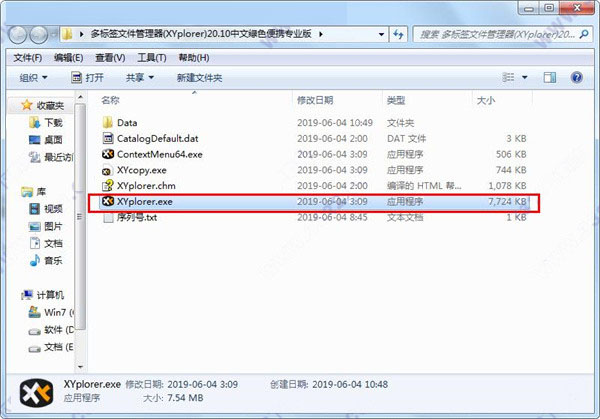The height and width of the screenshot is (419, 600).
Task: Click the large XYplorer icon in details pane
Action: pos(36,393)
